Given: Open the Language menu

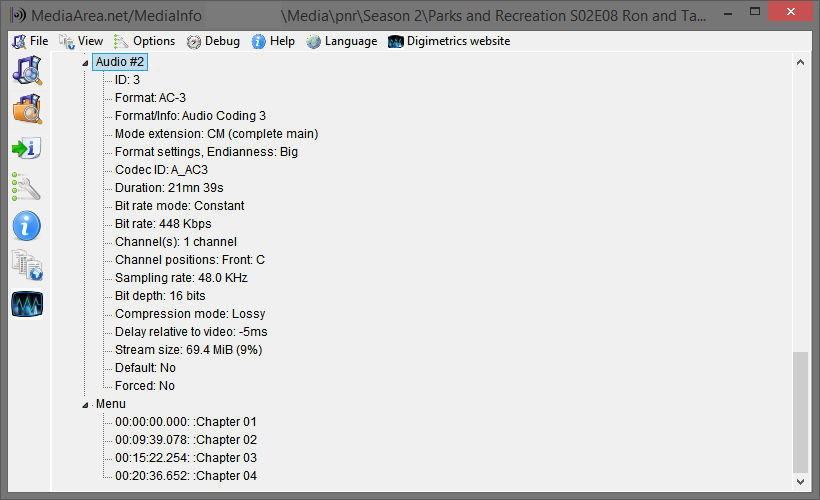Looking at the screenshot, I should click(342, 41).
